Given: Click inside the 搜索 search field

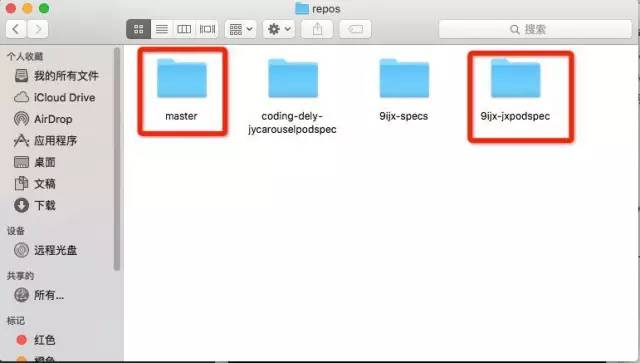Looking at the screenshot, I should tap(535, 29).
